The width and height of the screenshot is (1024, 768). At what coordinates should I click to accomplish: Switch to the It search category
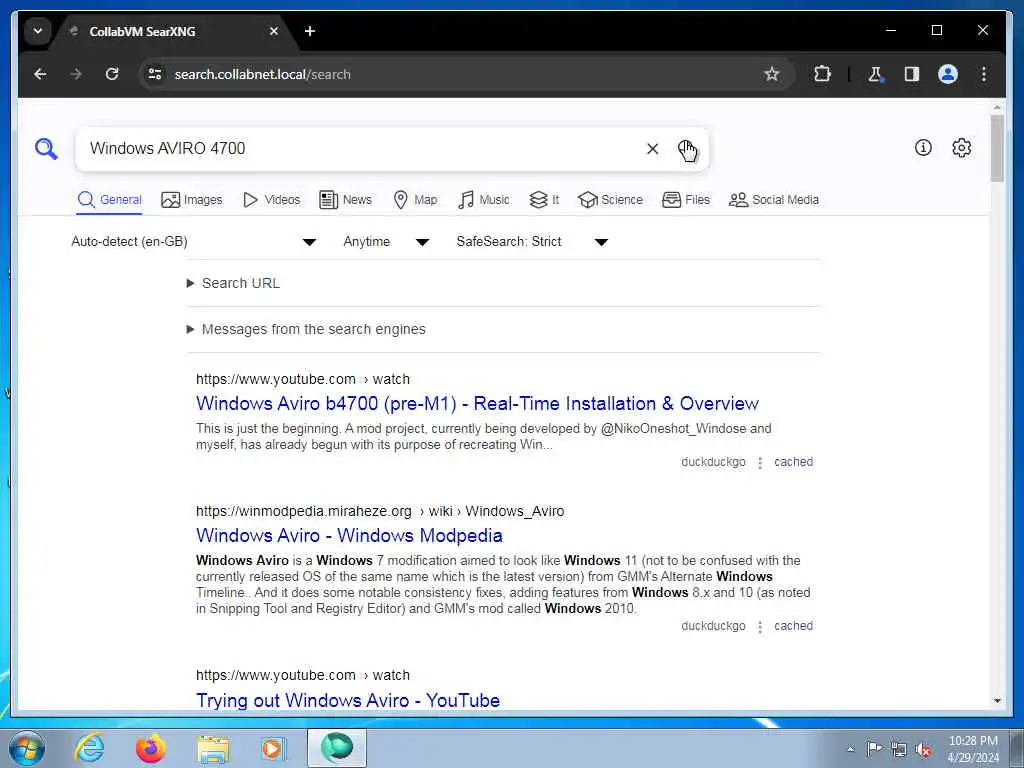[x=544, y=200]
